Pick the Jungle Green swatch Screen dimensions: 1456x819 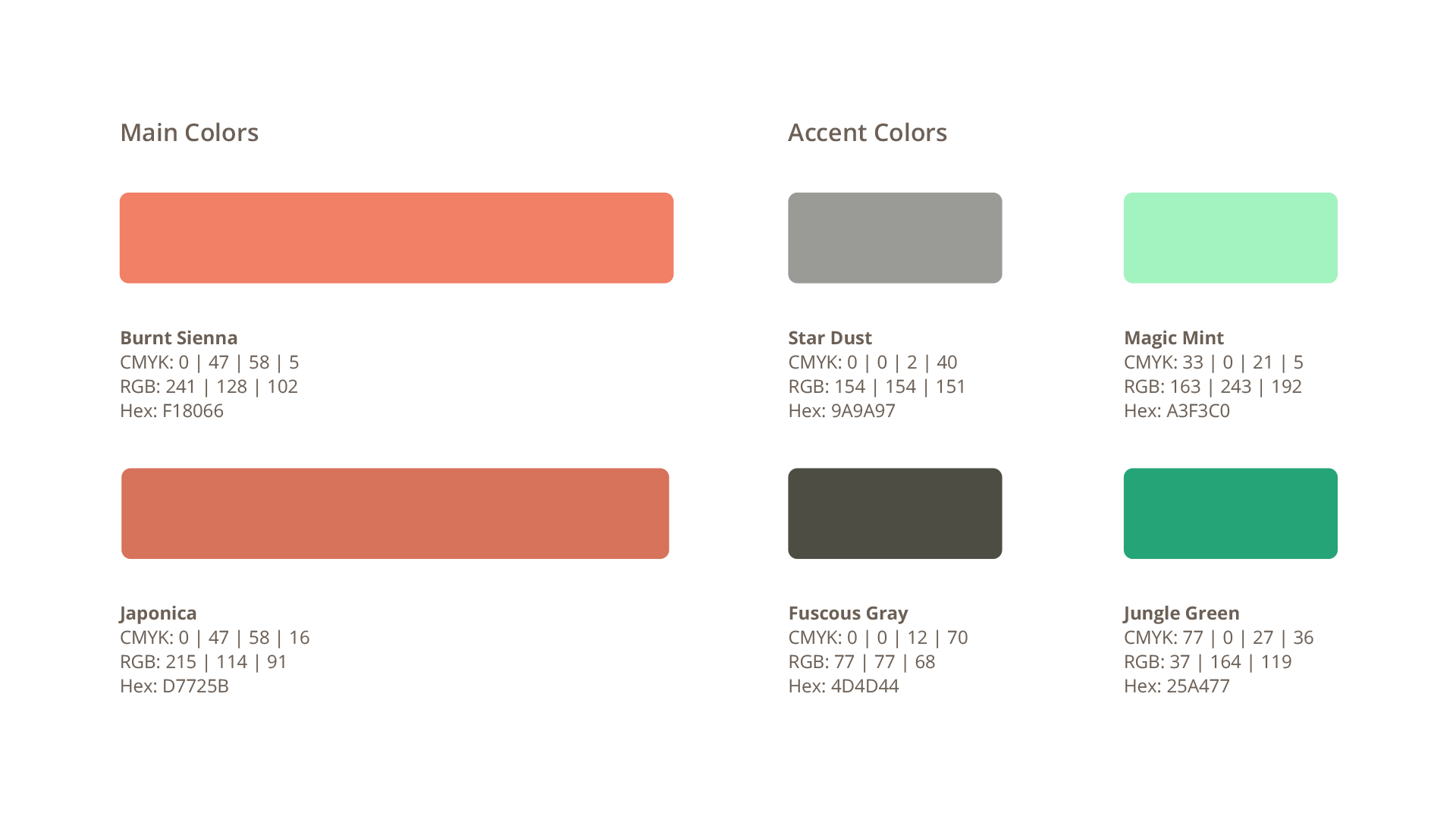click(1230, 513)
